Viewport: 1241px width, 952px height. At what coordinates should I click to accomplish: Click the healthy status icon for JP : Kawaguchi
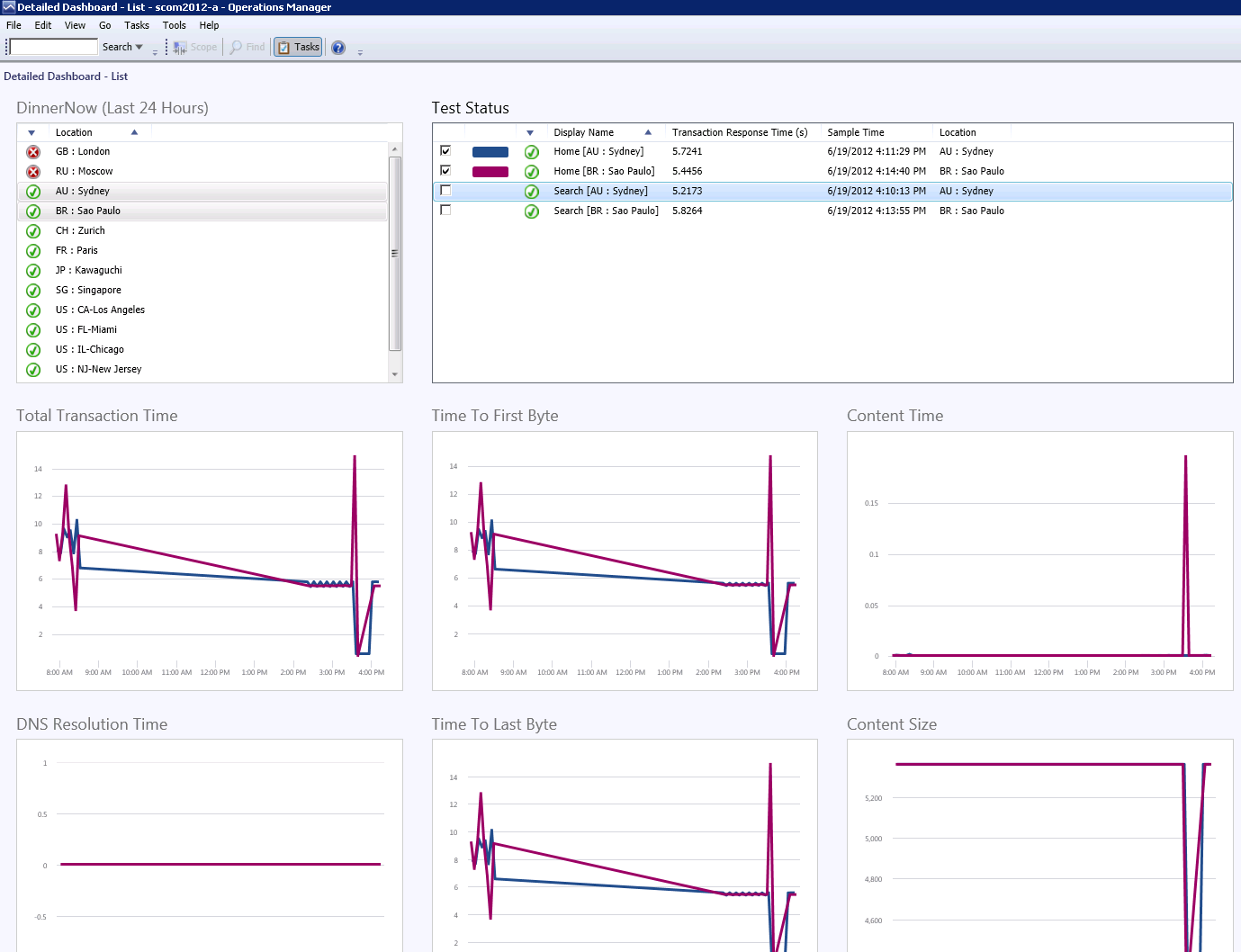point(33,271)
